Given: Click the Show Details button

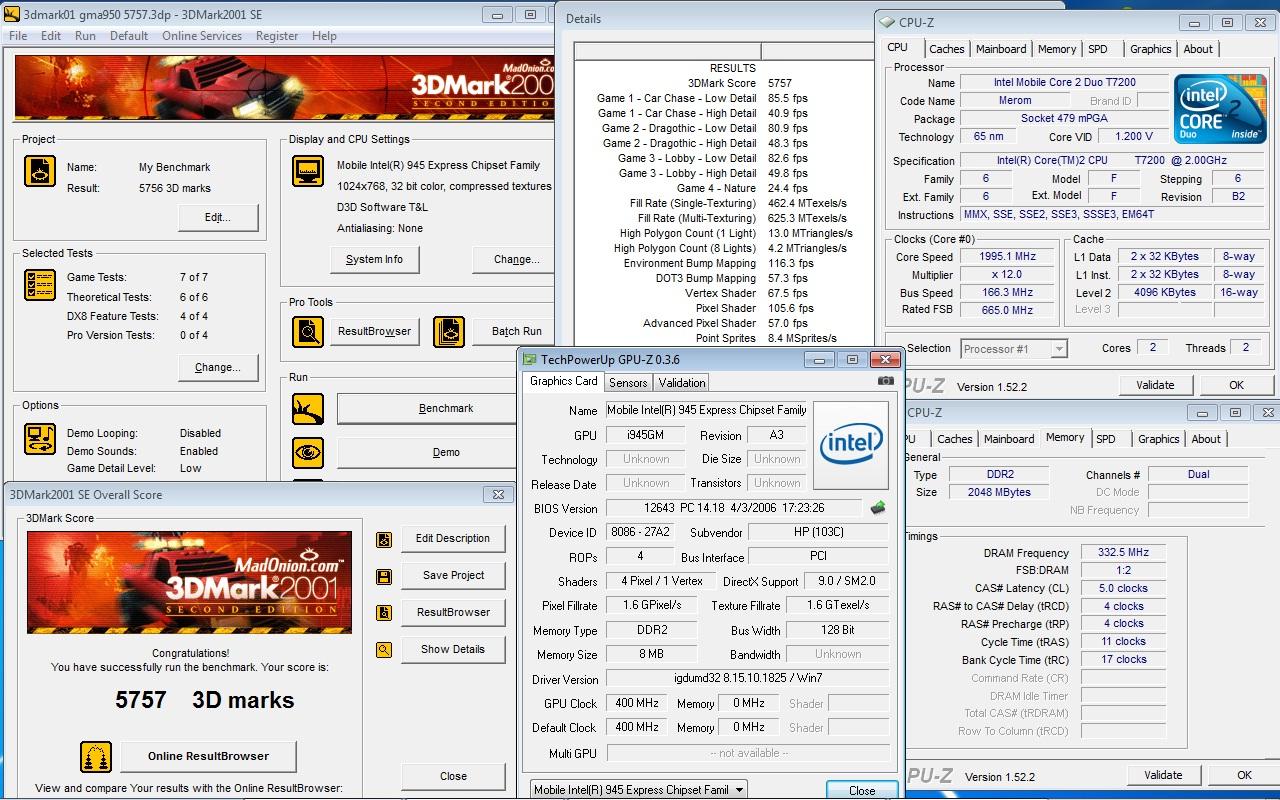Looking at the screenshot, I should [453, 649].
